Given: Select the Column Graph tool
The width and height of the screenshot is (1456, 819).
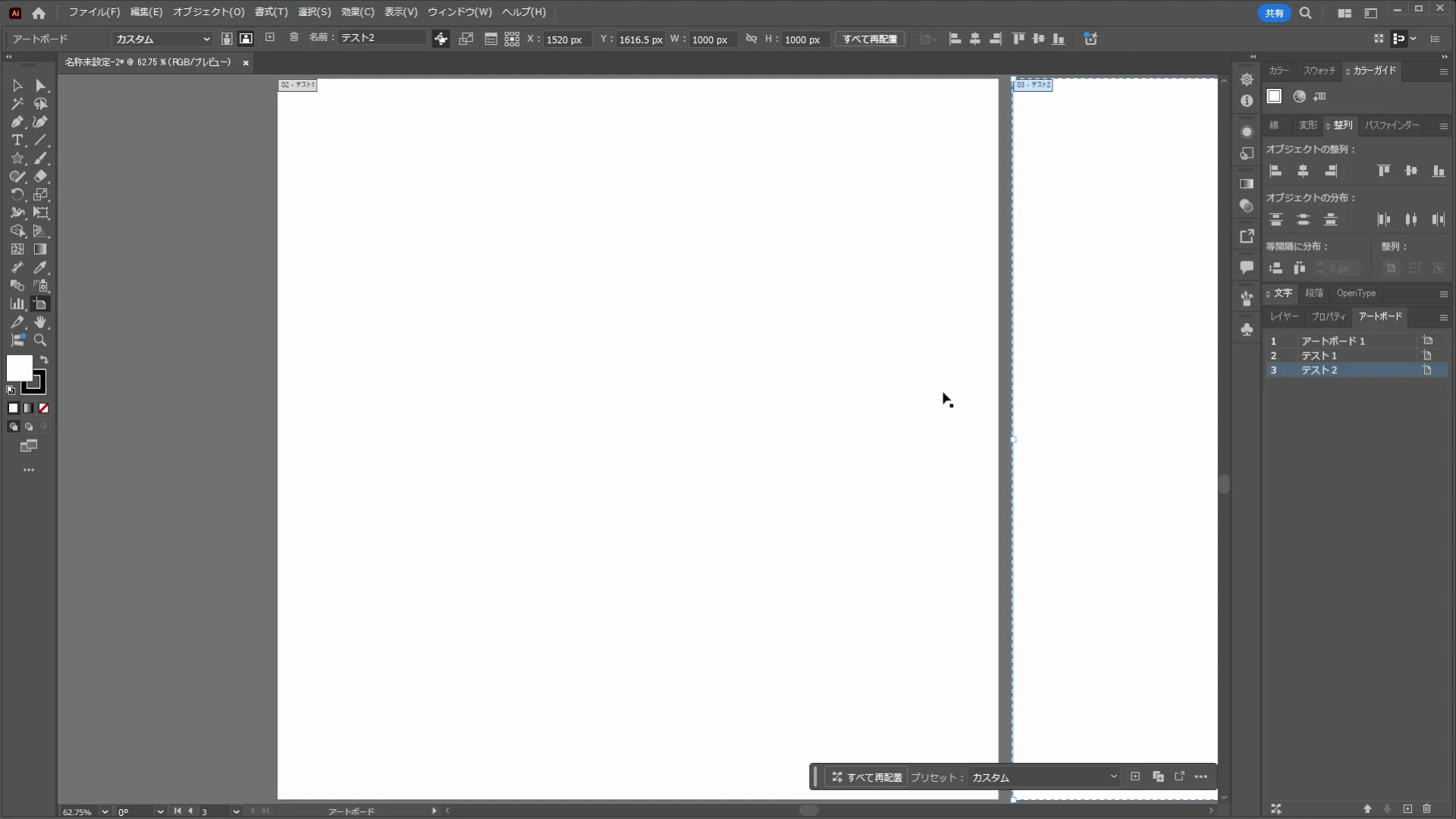Looking at the screenshot, I should (17, 304).
